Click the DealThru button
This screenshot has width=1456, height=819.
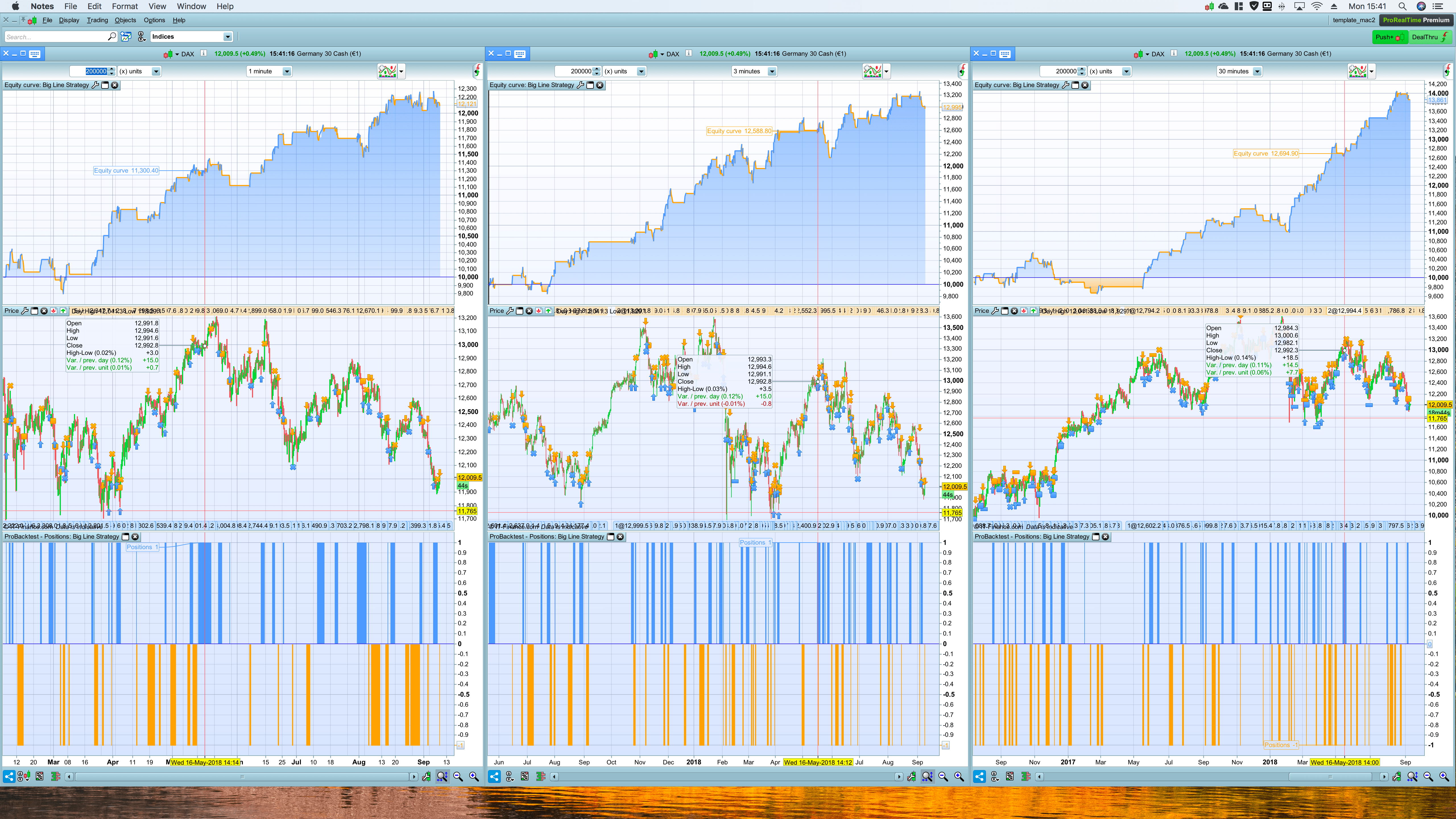pyautogui.click(x=1430, y=37)
